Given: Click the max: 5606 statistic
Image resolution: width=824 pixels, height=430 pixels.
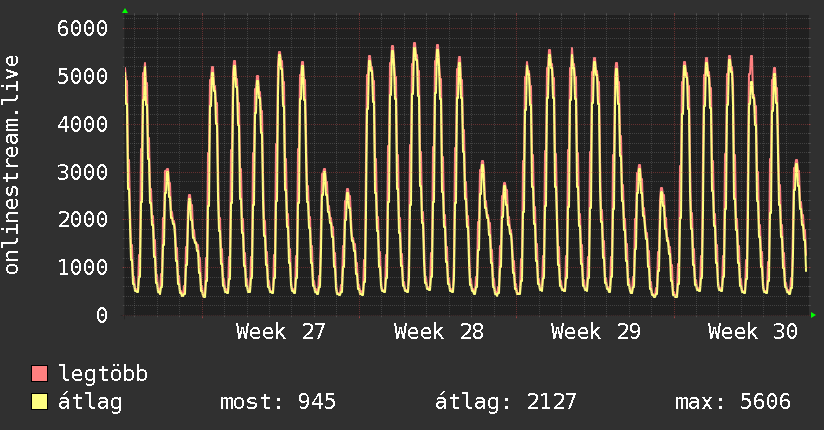Looking at the screenshot, I should pos(733,402).
